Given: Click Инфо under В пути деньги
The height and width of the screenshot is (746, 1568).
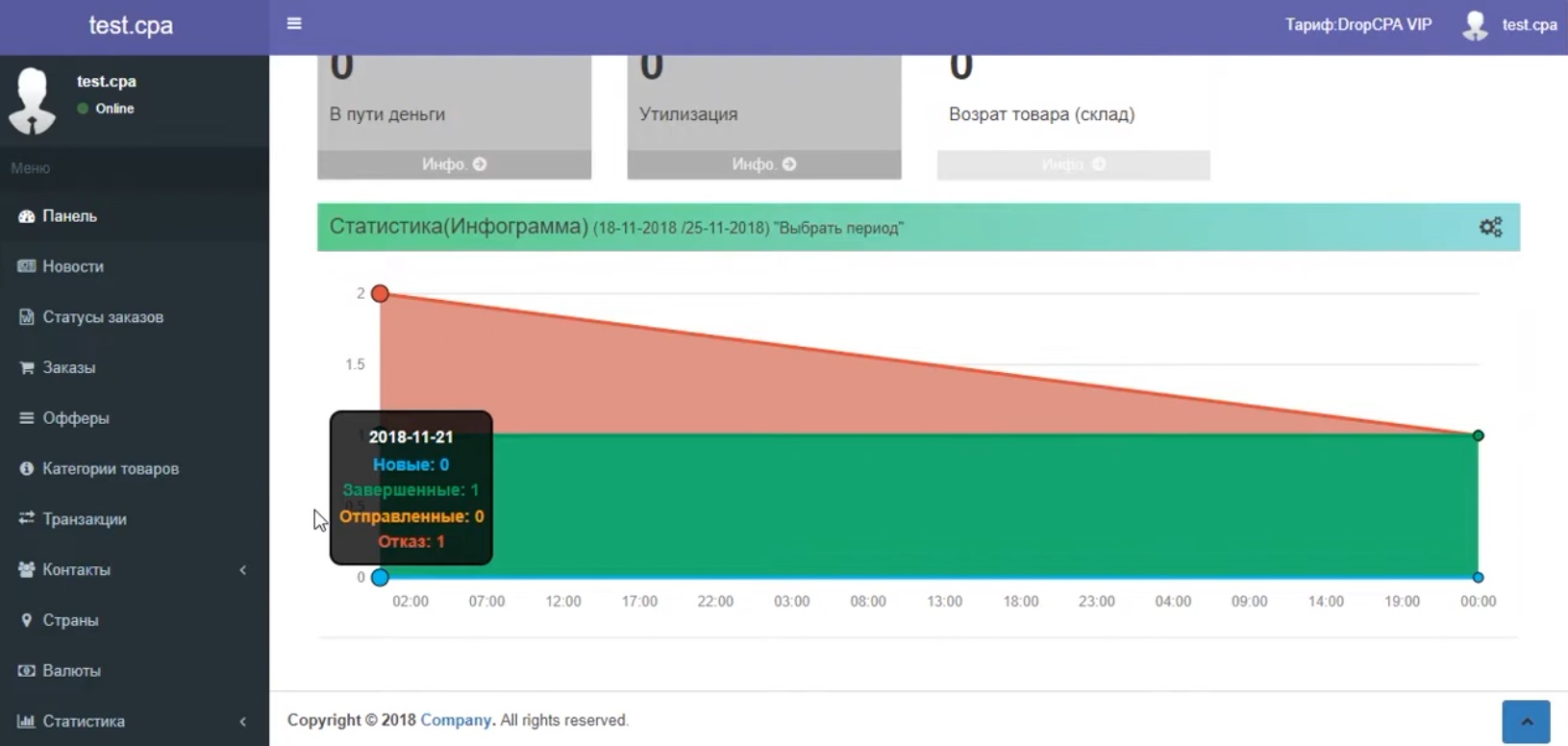Looking at the screenshot, I should click(x=454, y=164).
